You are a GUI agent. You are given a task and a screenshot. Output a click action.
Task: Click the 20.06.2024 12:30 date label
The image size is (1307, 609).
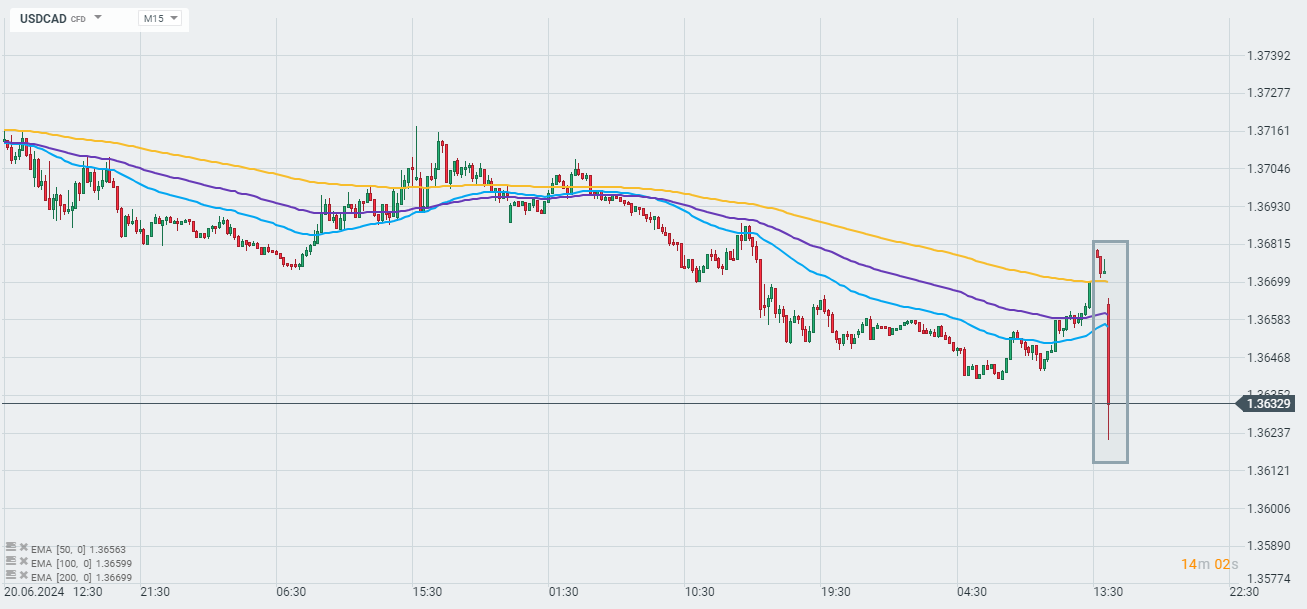pos(53,591)
